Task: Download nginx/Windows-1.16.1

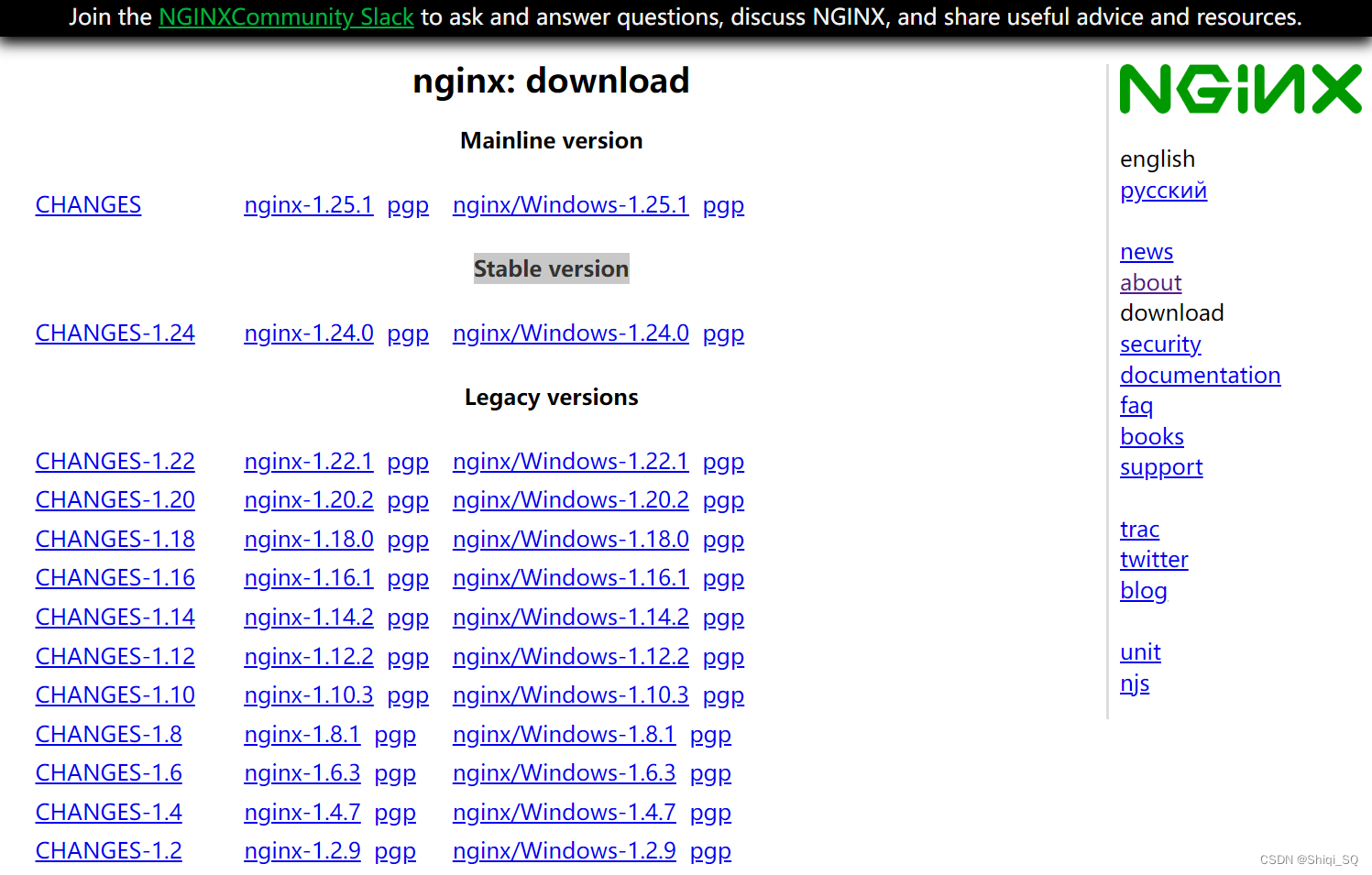Action: point(570,577)
